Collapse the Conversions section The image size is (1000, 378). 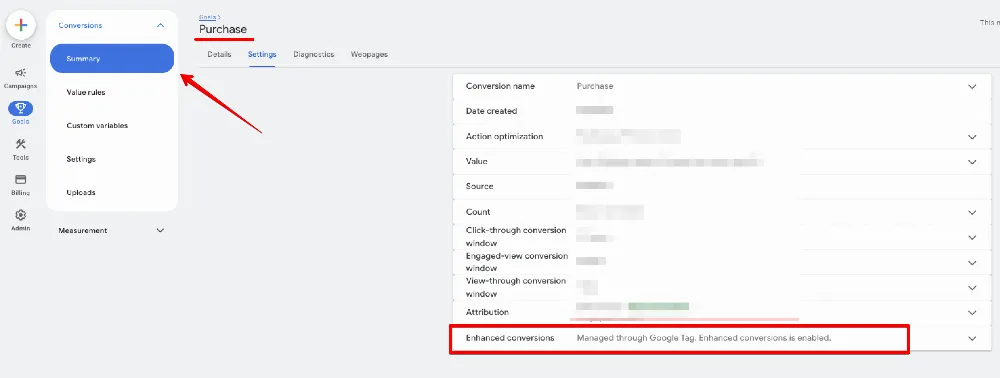[x=160, y=25]
